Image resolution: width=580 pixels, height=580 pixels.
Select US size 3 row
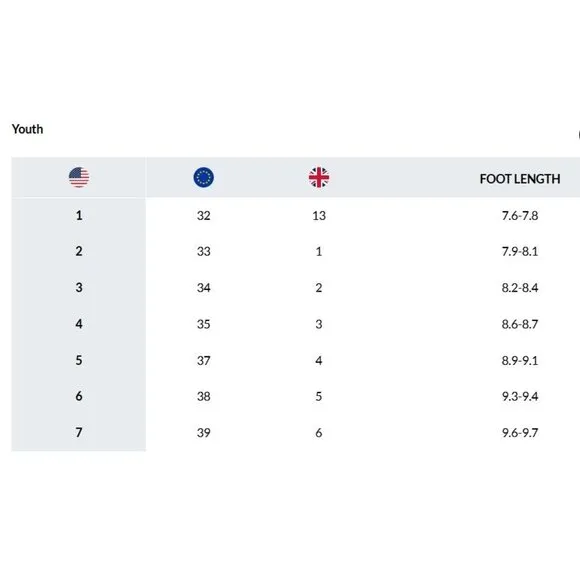296,288
